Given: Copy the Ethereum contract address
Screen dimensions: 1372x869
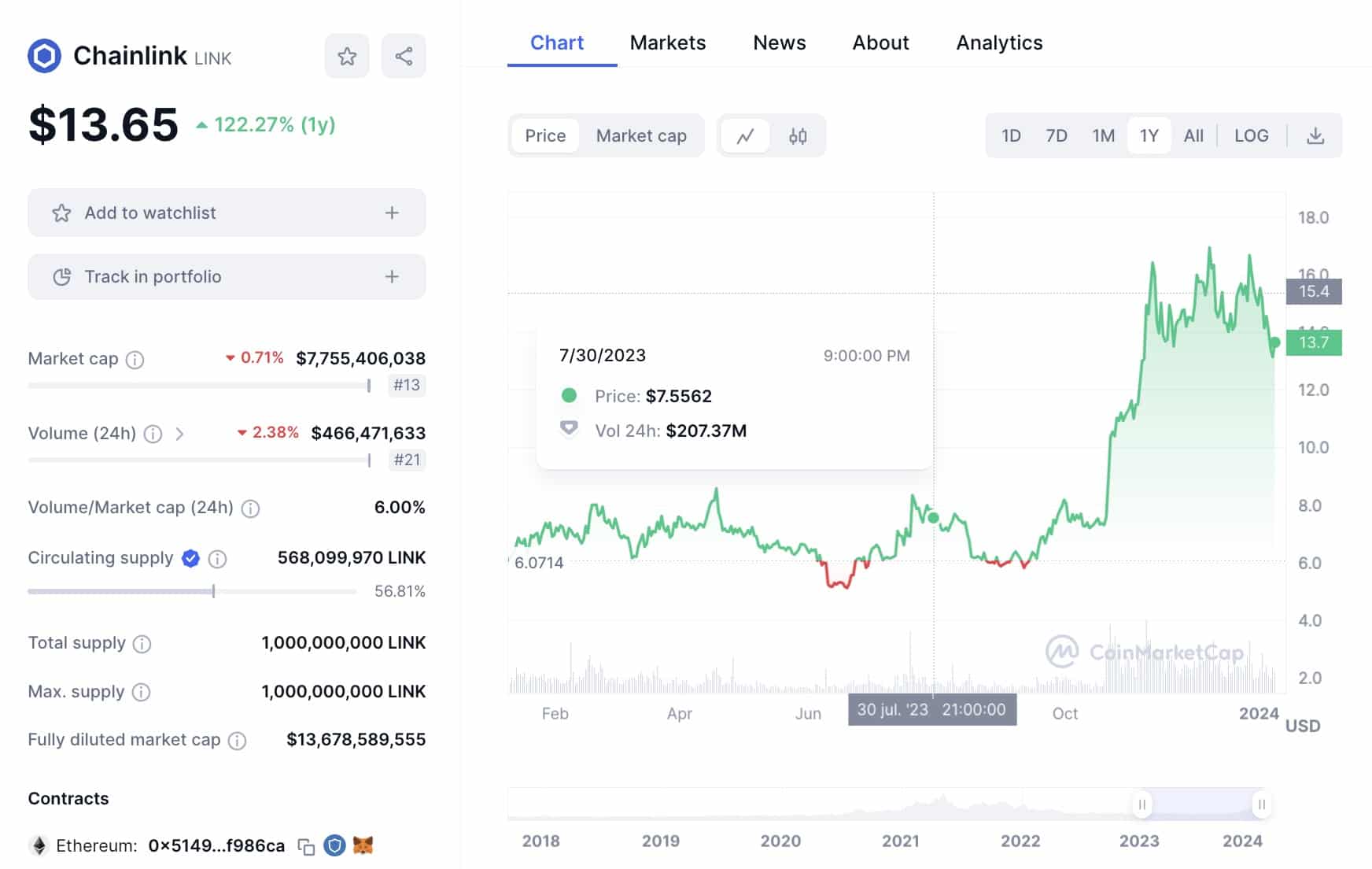Looking at the screenshot, I should [x=306, y=846].
